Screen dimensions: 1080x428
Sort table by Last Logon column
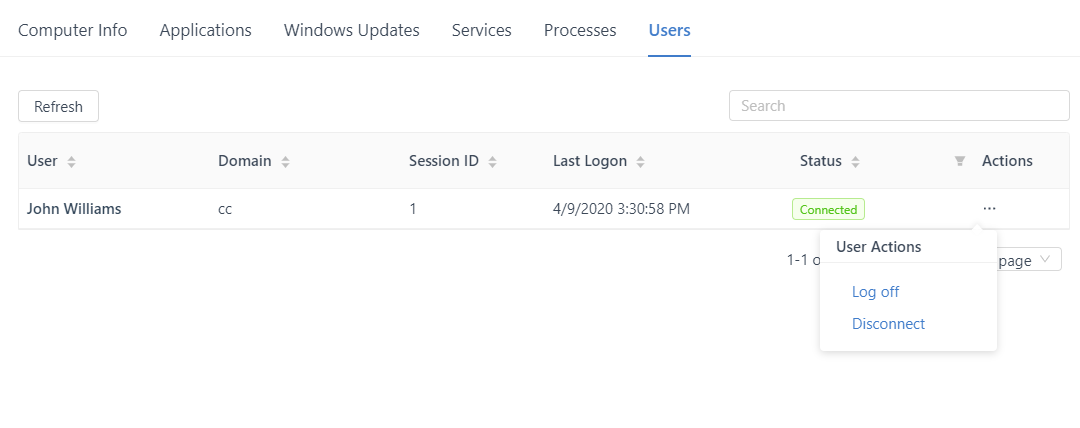tap(641, 161)
